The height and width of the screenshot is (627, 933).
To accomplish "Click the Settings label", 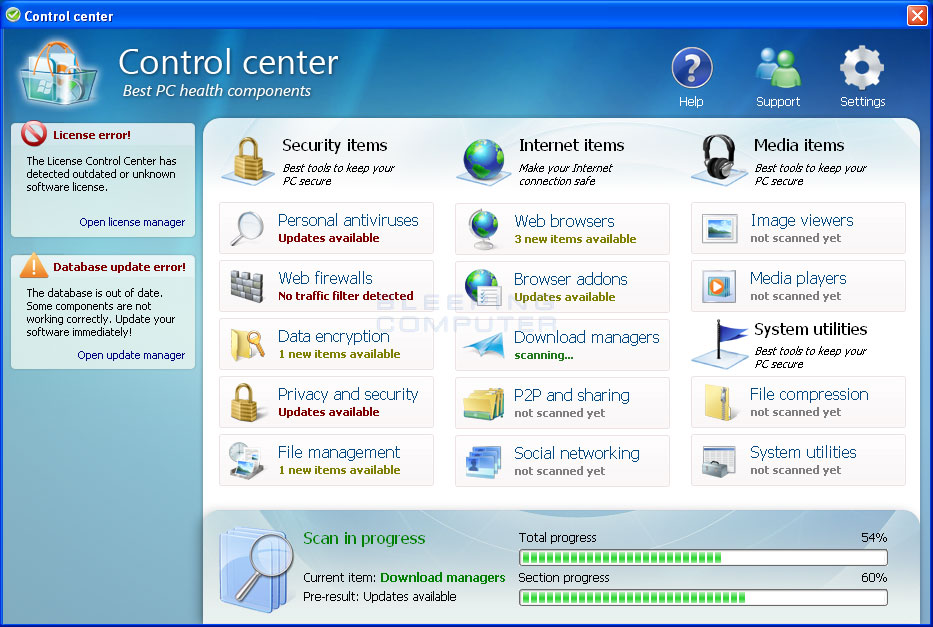I will tap(863, 102).
